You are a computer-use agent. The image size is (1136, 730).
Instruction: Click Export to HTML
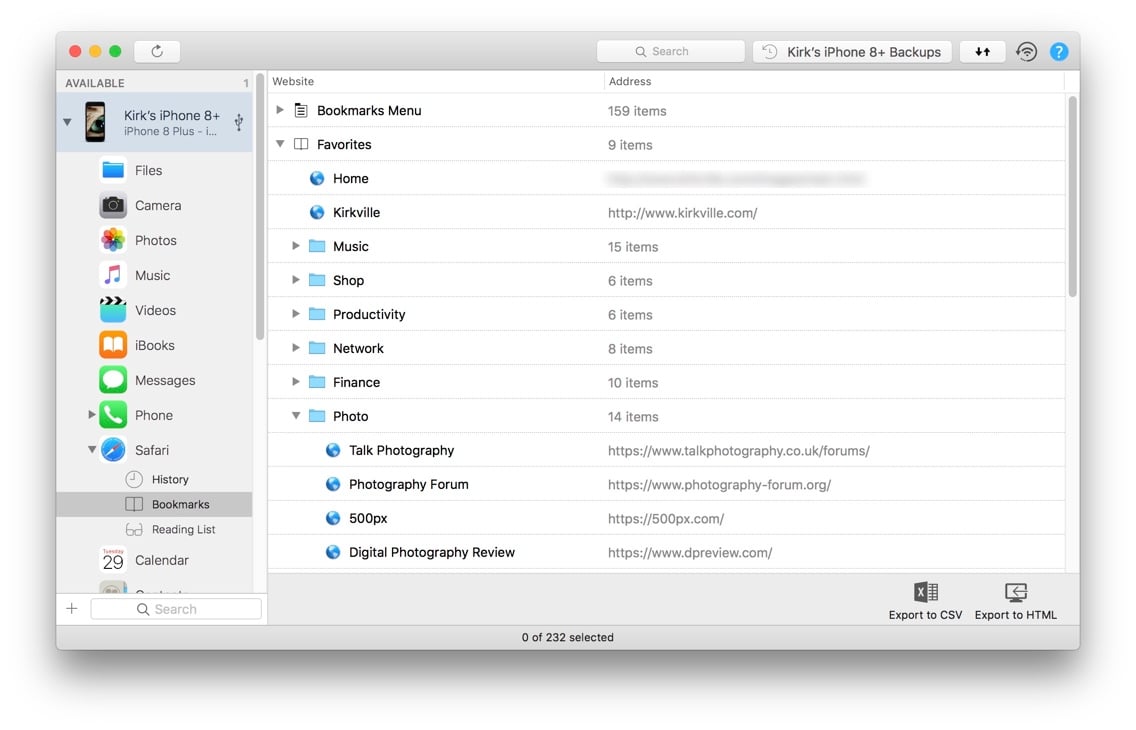(1015, 601)
